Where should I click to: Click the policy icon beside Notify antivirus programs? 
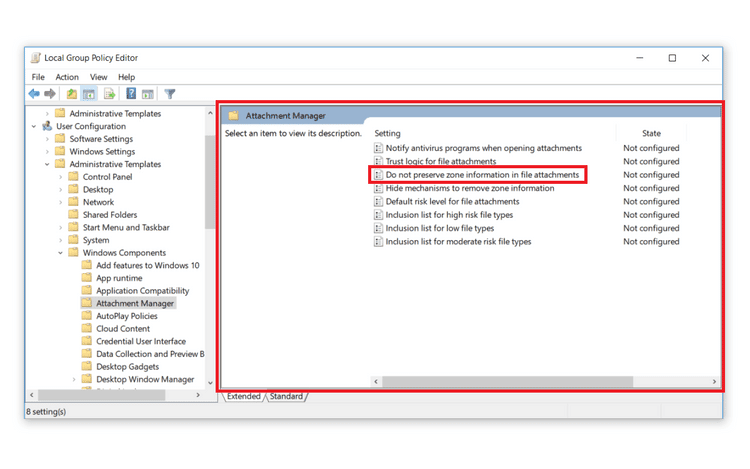pyautogui.click(x=378, y=148)
